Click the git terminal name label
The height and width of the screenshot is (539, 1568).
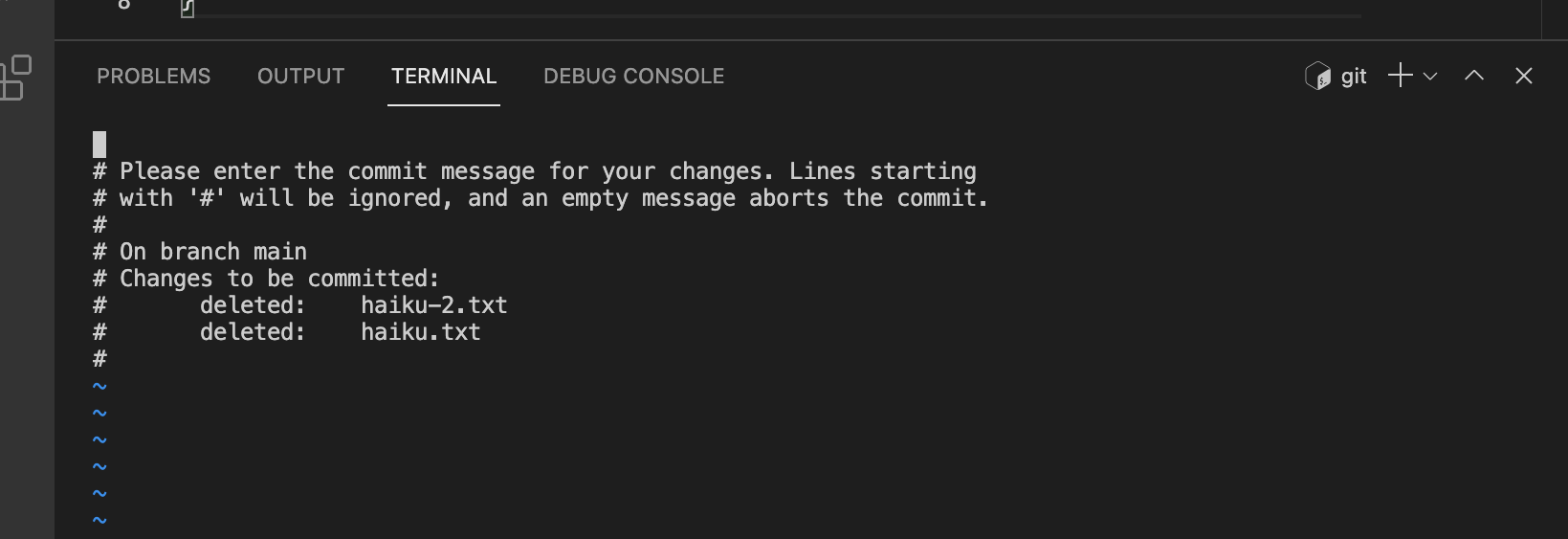(x=1354, y=77)
